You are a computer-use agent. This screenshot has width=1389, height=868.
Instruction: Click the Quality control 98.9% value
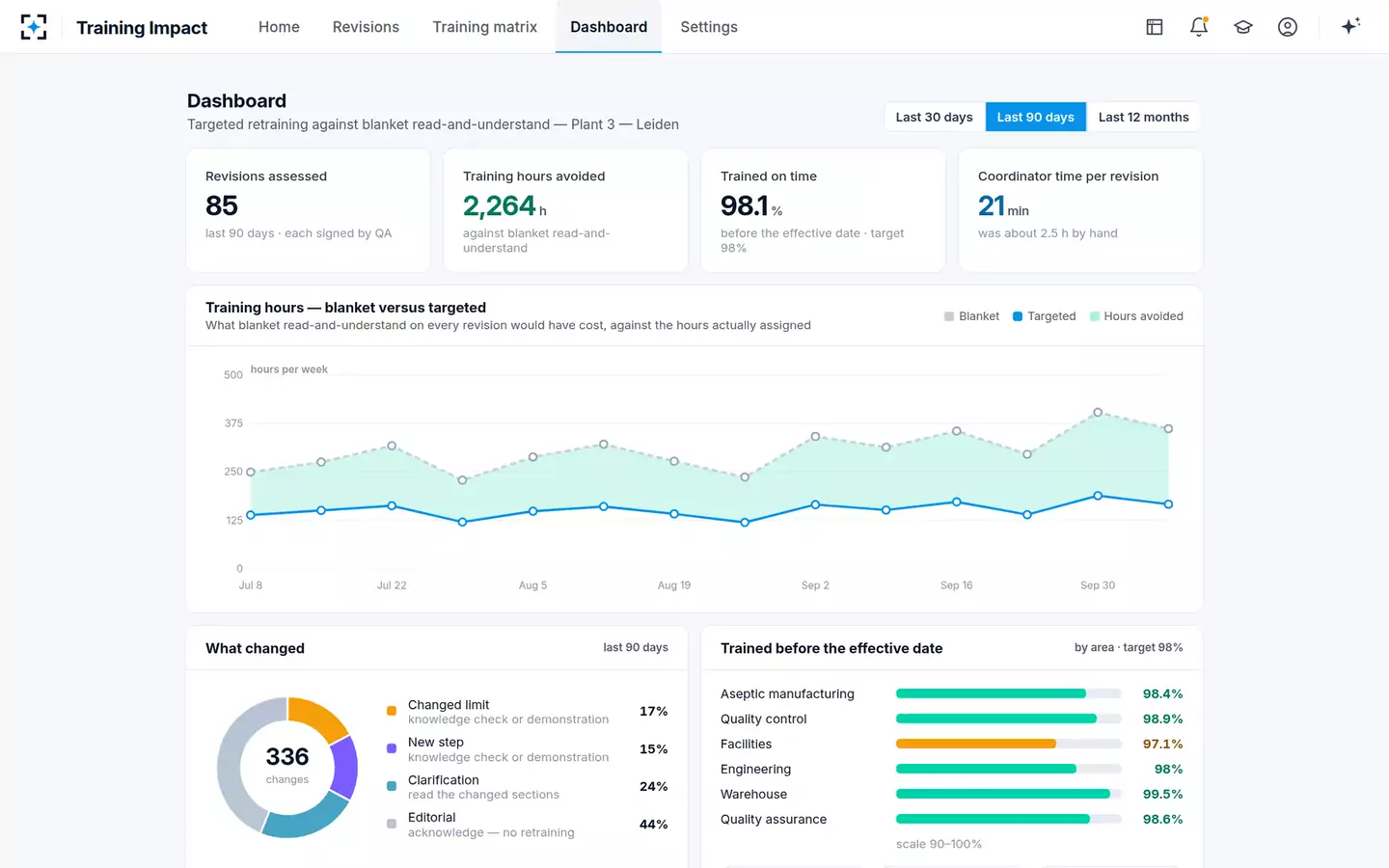[1162, 719]
